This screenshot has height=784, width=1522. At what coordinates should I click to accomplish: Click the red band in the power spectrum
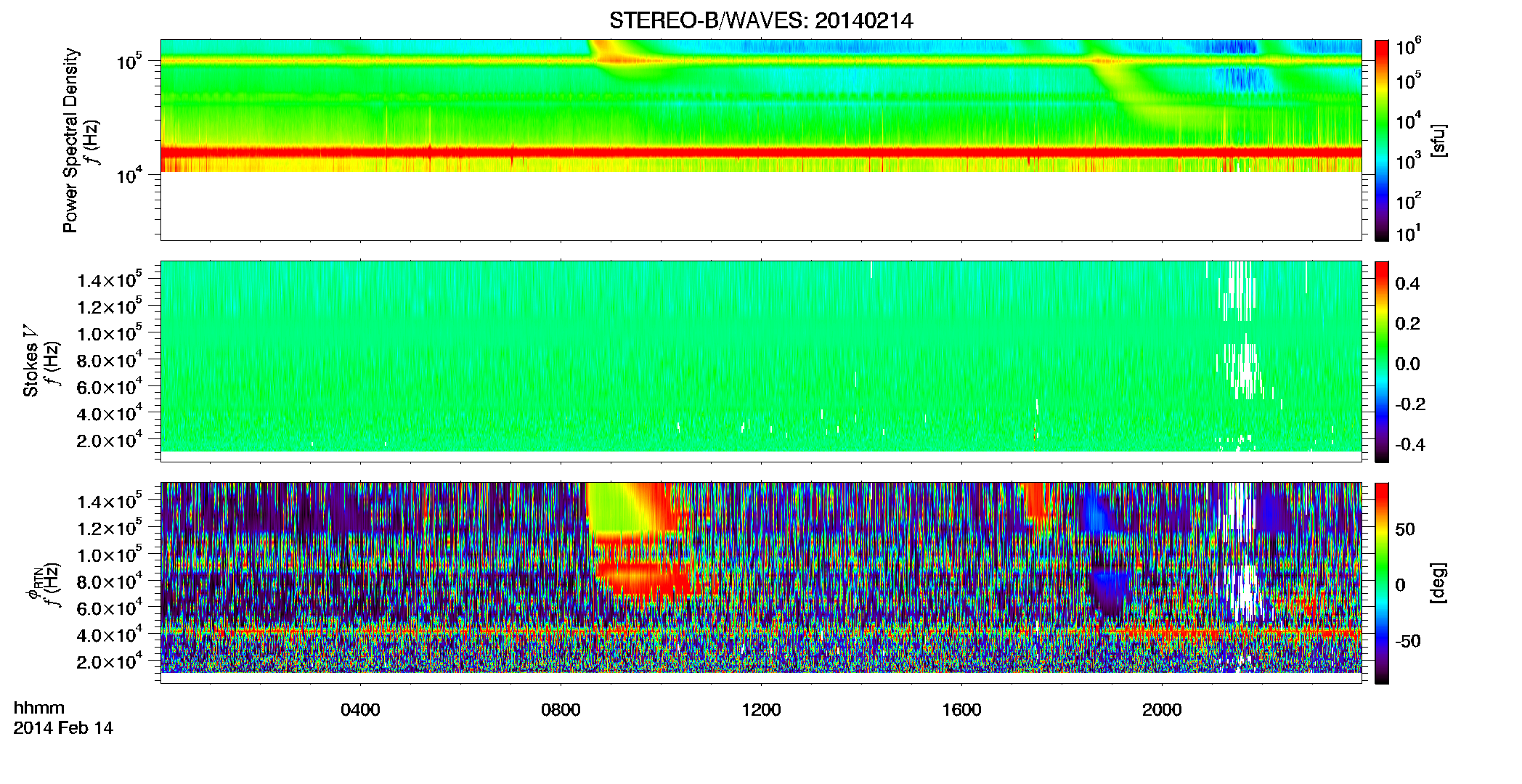760,152
